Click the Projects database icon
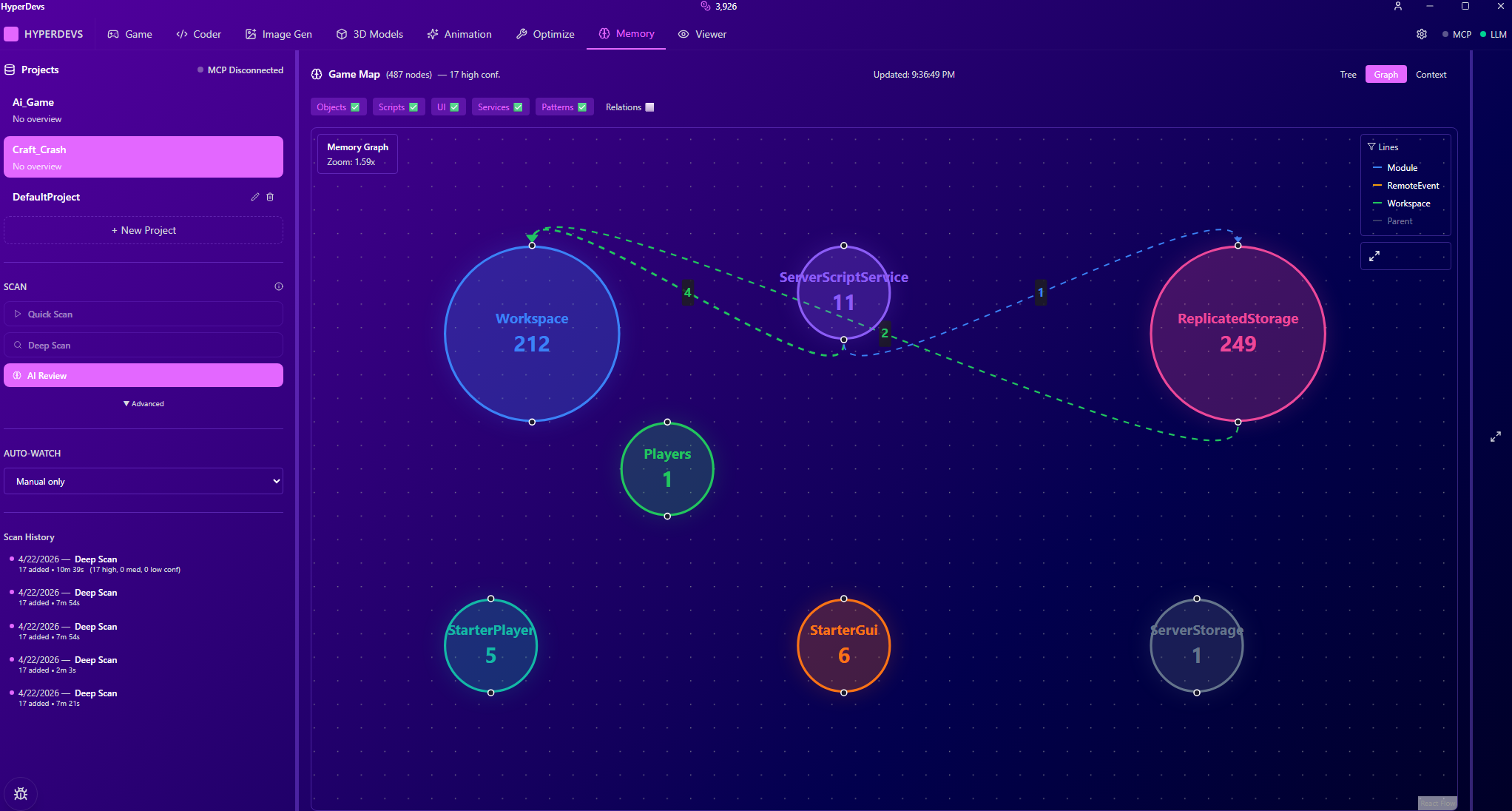Viewport: 1512px width, 811px height. click(10, 70)
